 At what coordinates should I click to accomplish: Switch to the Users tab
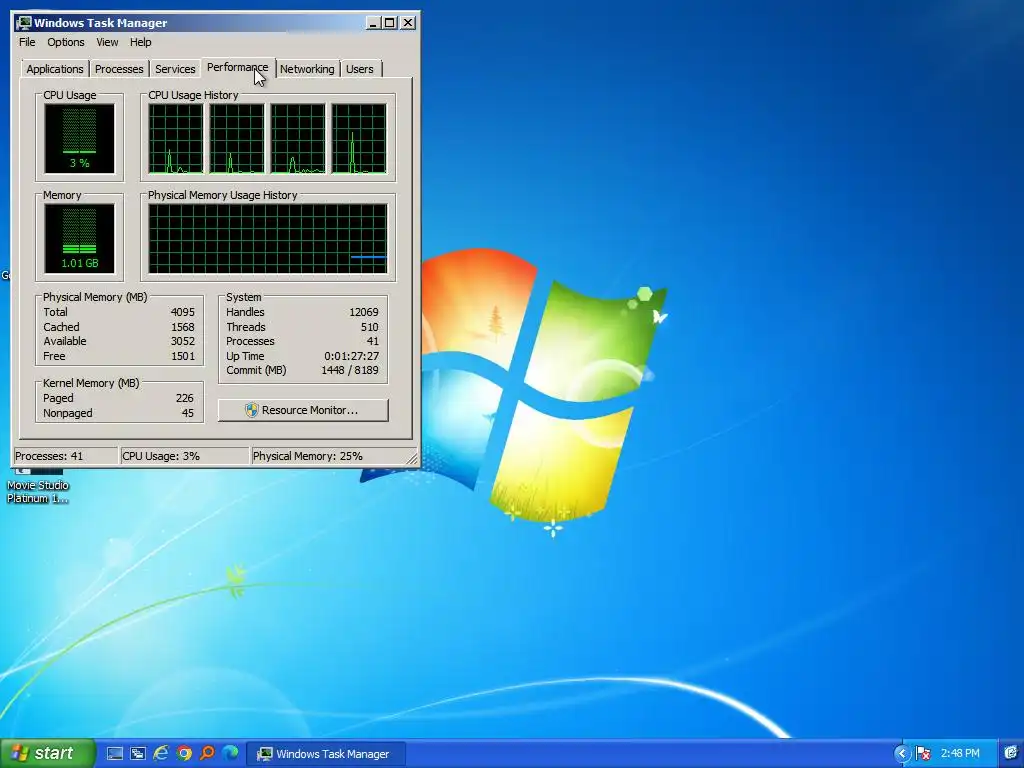coord(360,69)
